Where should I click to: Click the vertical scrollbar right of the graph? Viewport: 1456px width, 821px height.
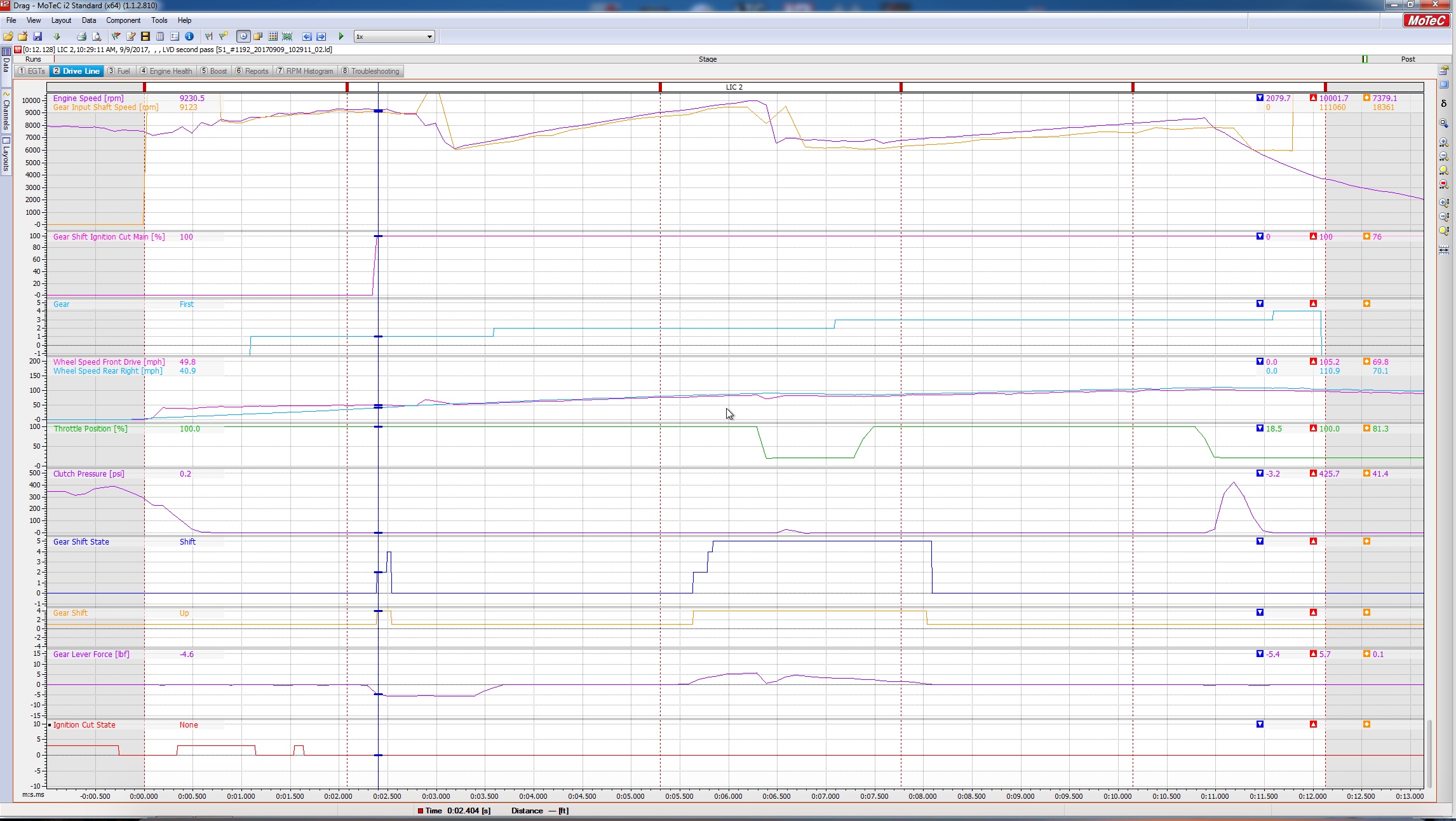[1429, 753]
